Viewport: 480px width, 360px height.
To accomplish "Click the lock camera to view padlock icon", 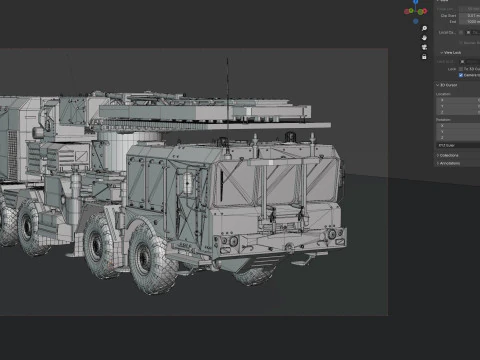I will coord(424,57).
